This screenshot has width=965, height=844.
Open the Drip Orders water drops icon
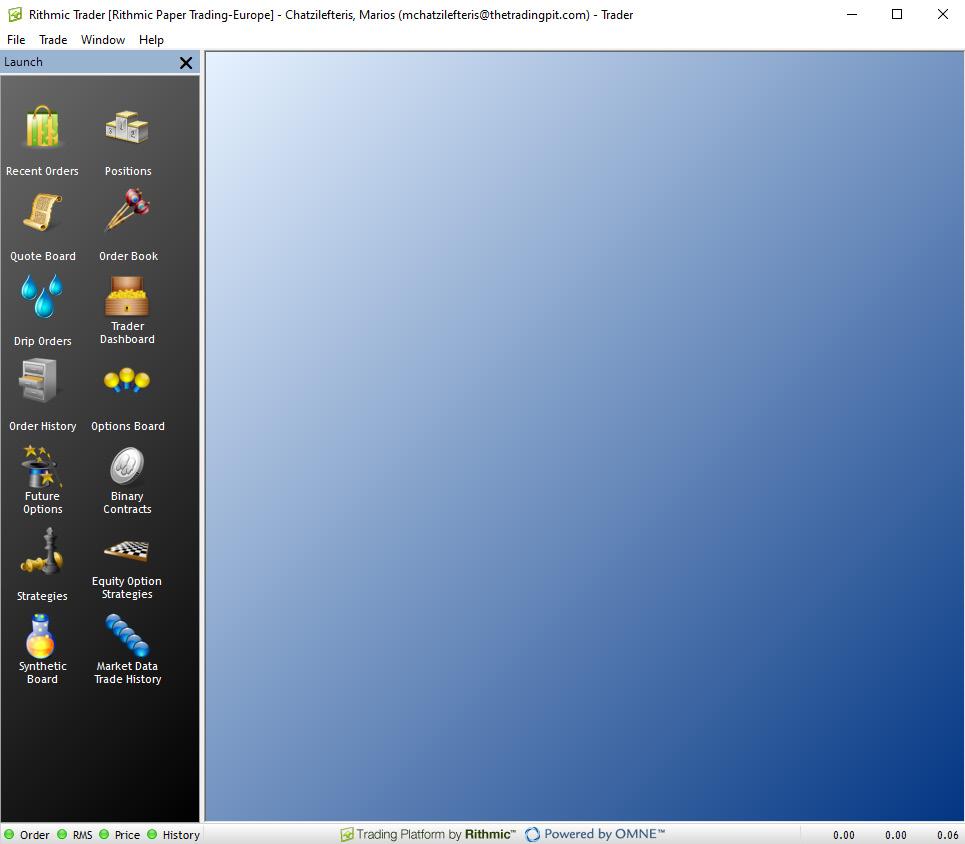coord(42,296)
